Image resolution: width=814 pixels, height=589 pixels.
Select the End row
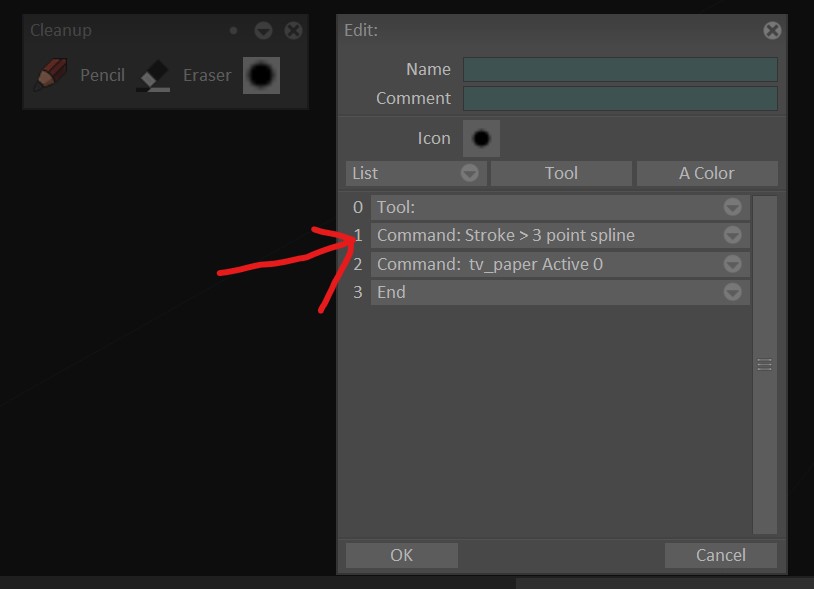pos(560,292)
